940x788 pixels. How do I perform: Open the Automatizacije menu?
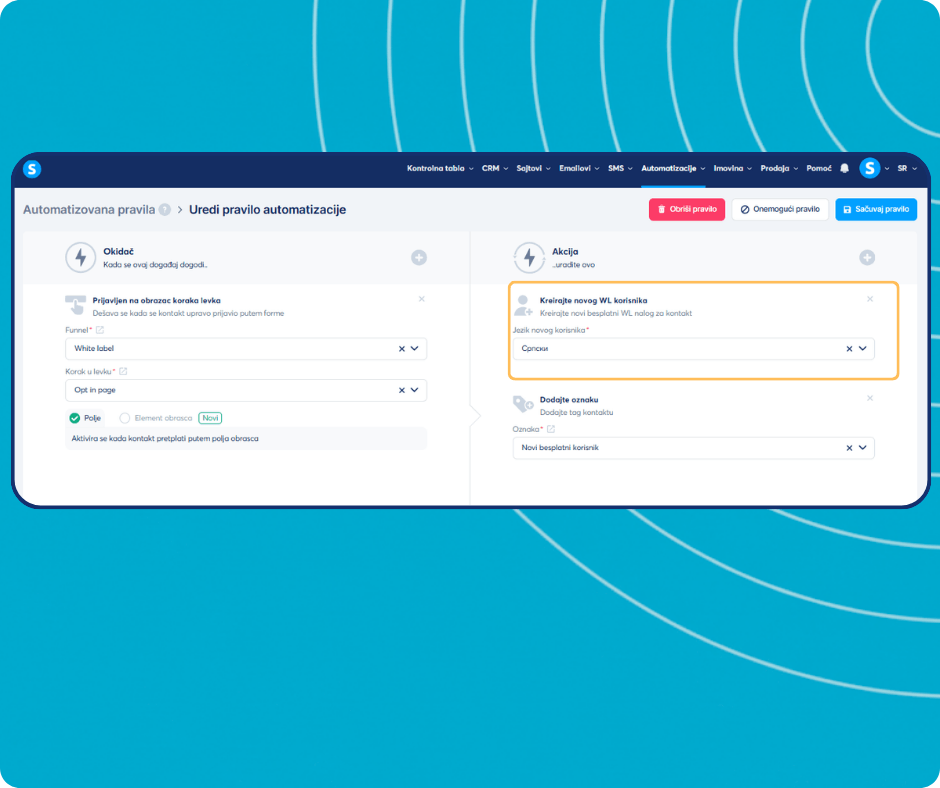(673, 169)
